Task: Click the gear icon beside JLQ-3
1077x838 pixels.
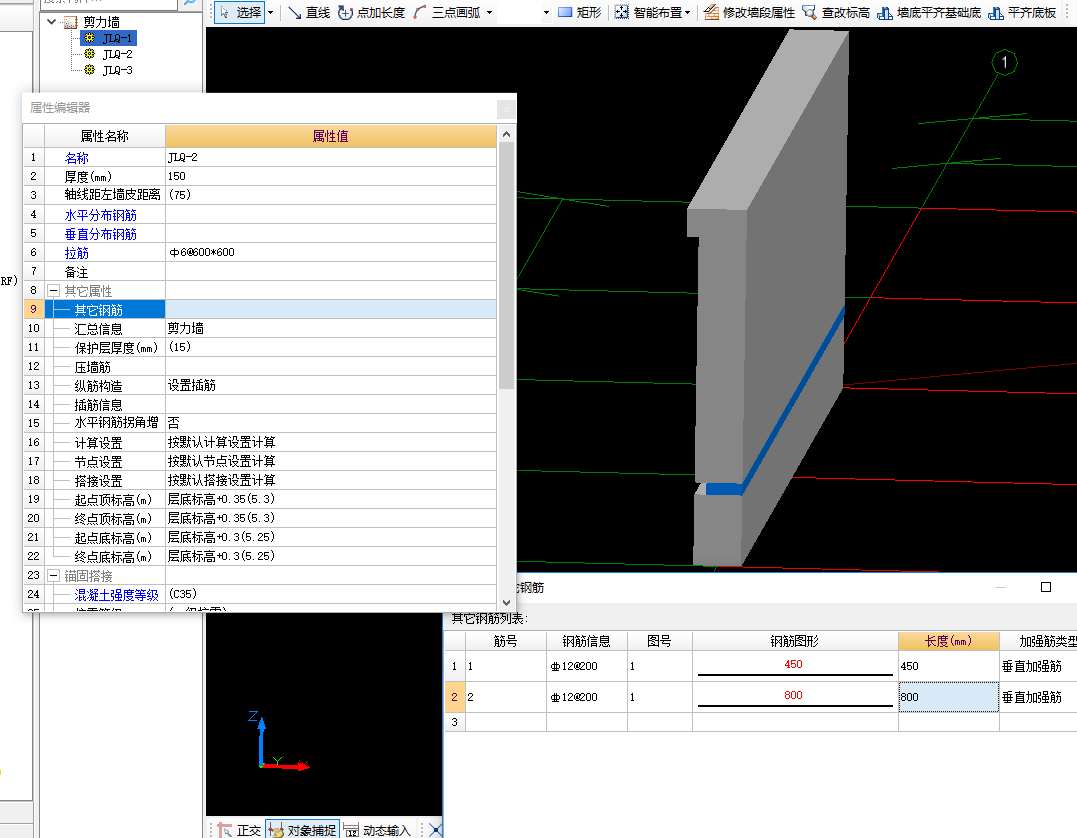Action: pyautogui.click(x=89, y=69)
